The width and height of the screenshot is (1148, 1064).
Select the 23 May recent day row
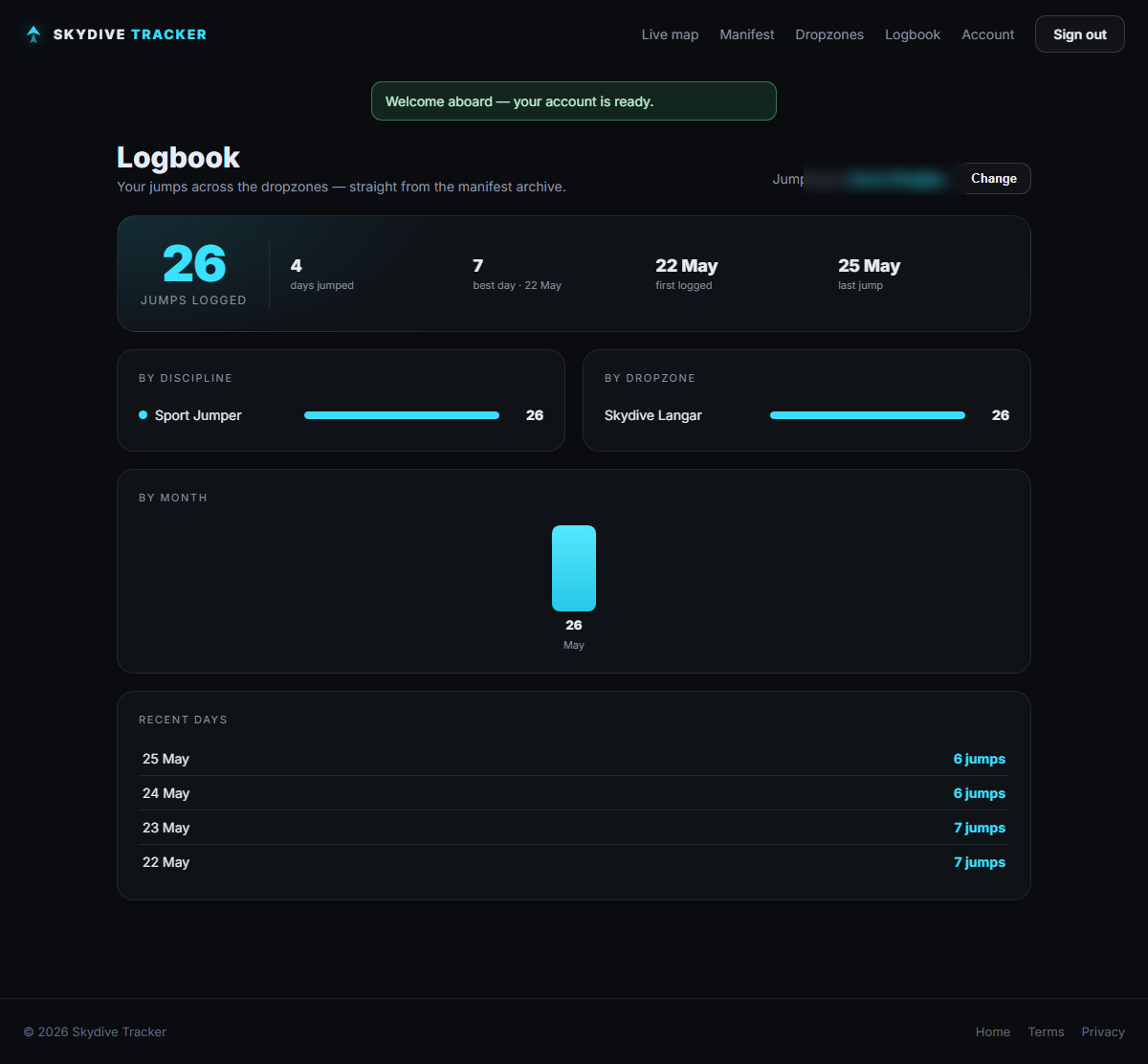[574, 828]
